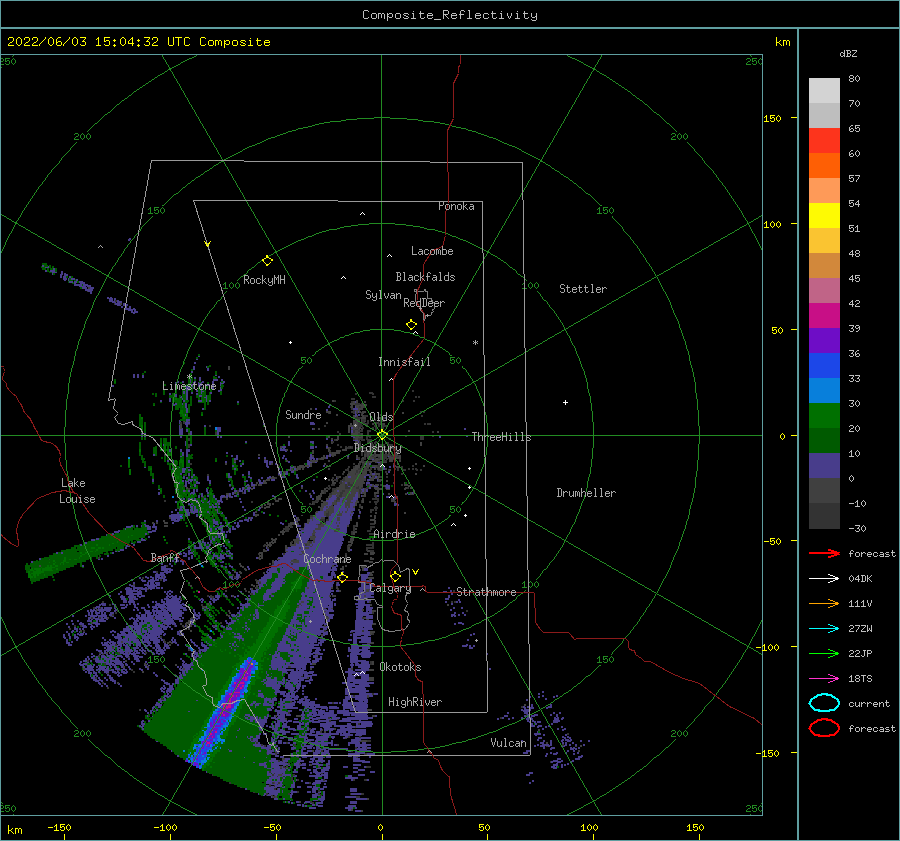Click the magenta 18TS arrow icon
This screenshot has height=841, width=900.
coord(824,679)
